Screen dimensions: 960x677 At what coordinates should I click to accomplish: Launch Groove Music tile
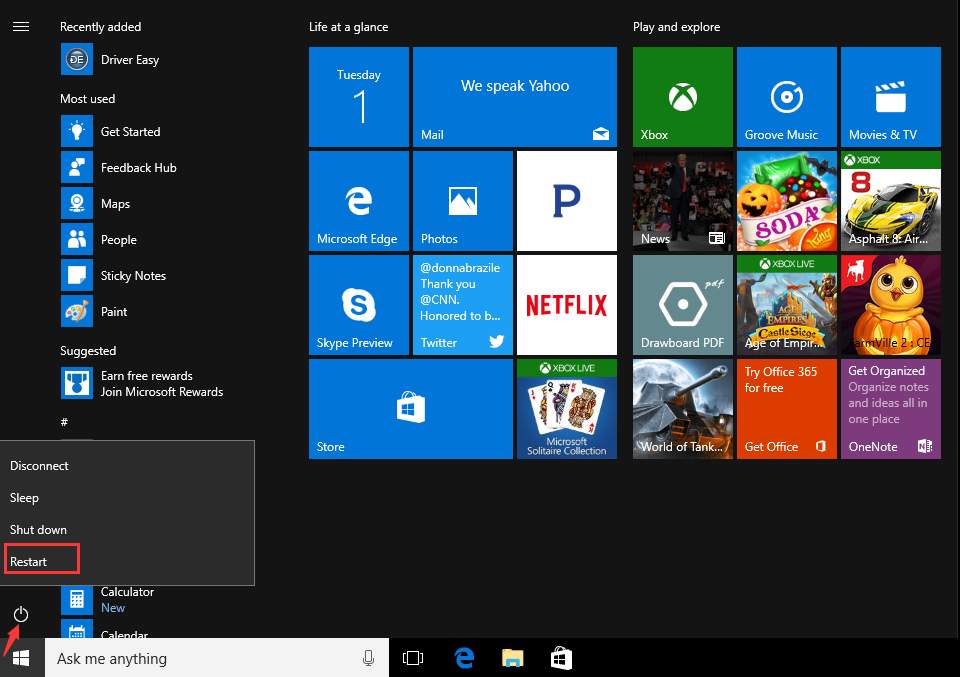click(787, 97)
